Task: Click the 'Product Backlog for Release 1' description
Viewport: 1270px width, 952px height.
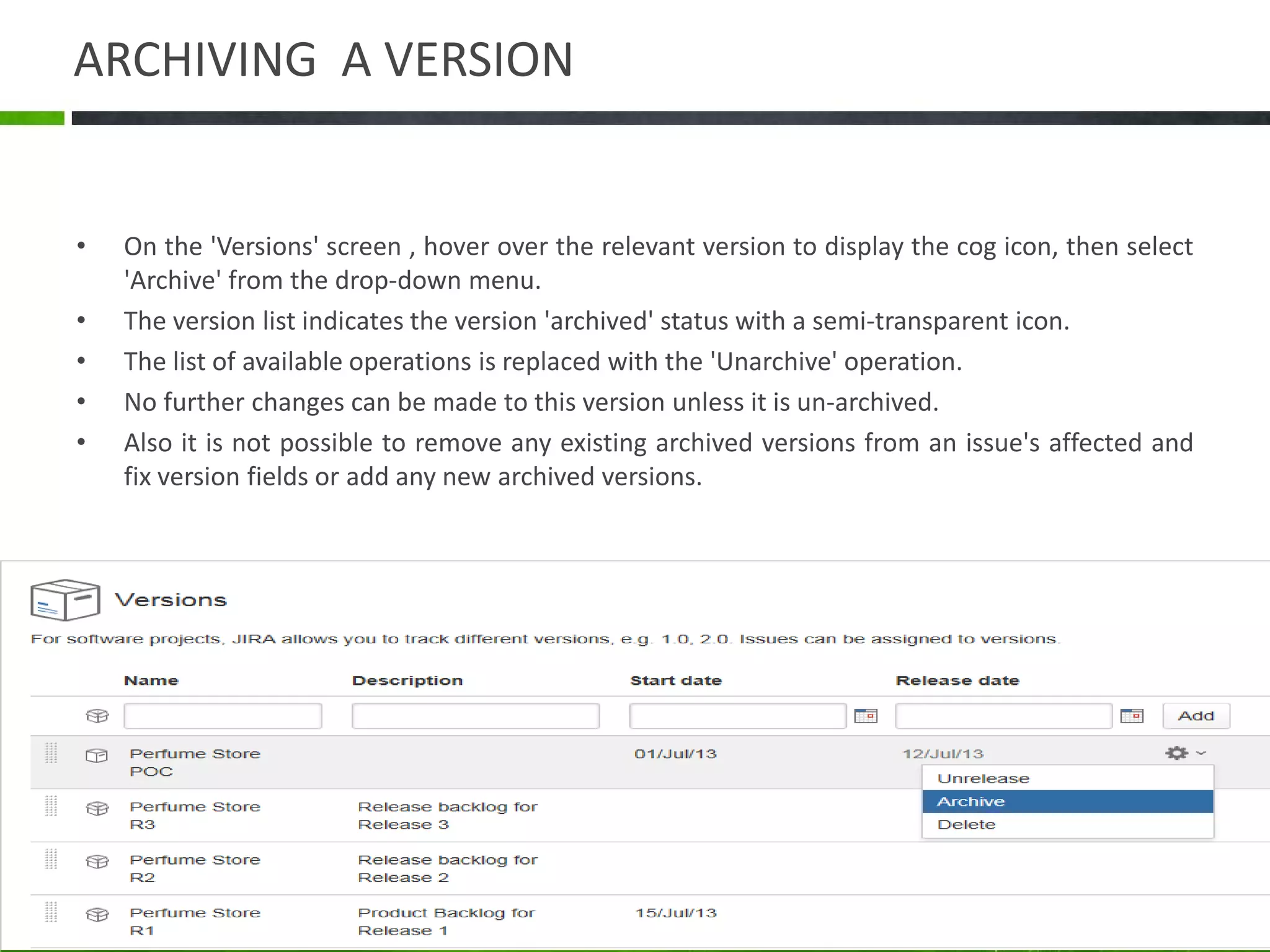Action: click(x=446, y=922)
